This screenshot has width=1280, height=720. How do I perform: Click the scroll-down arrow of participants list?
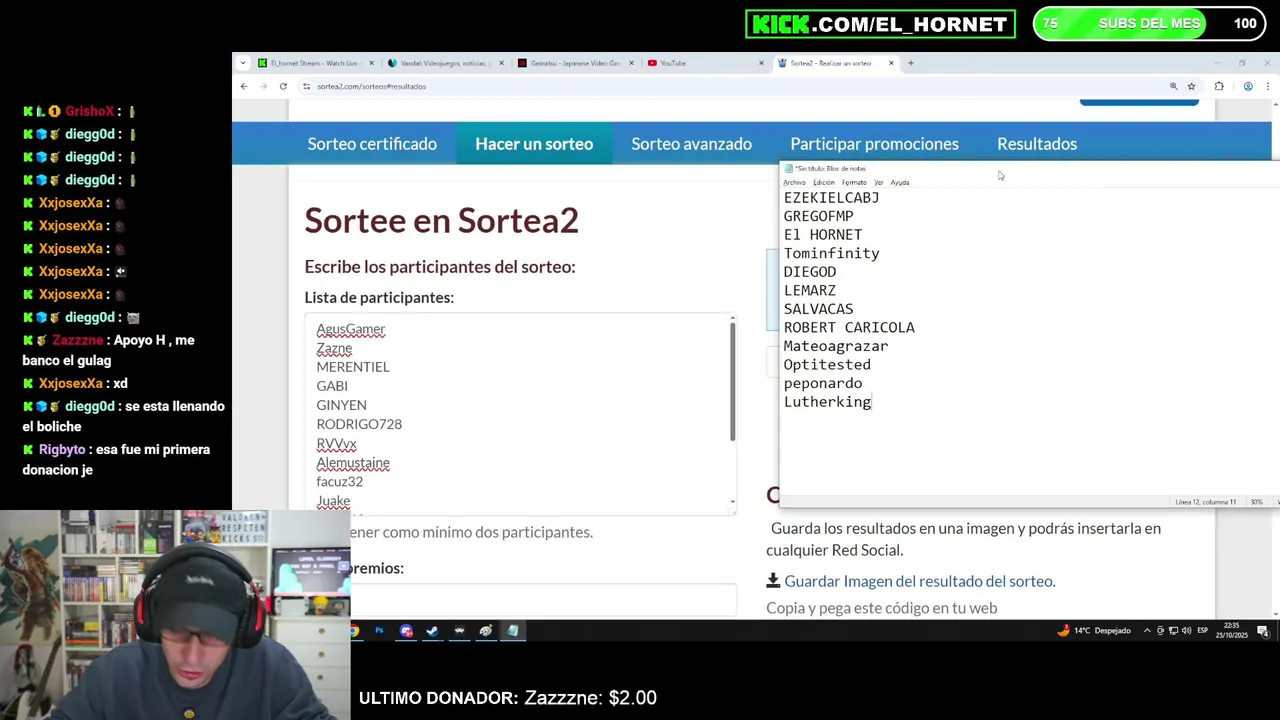(732, 502)
